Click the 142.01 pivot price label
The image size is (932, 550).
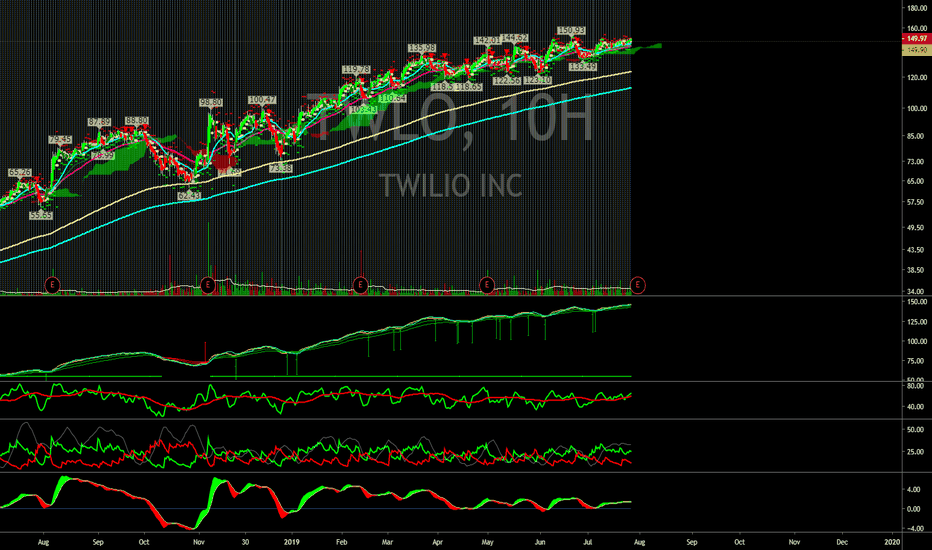(487, 40)
